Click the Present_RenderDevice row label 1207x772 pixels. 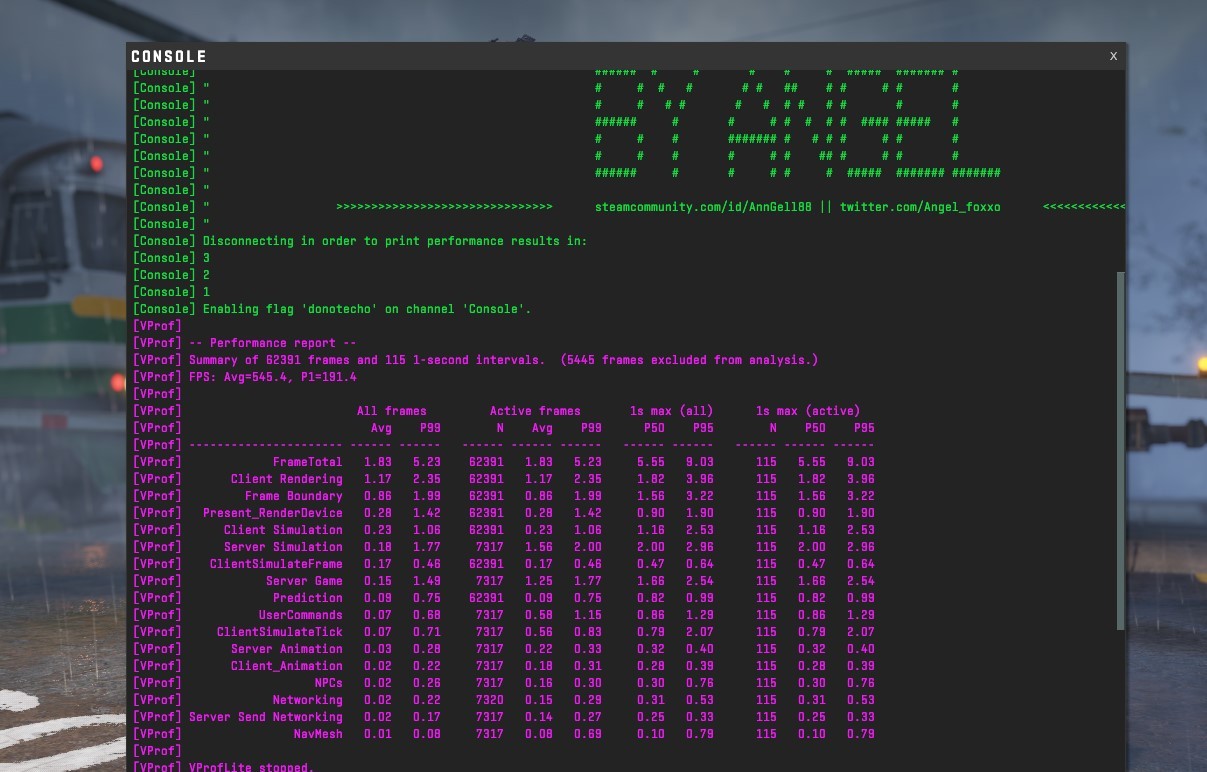pos(272,513)
